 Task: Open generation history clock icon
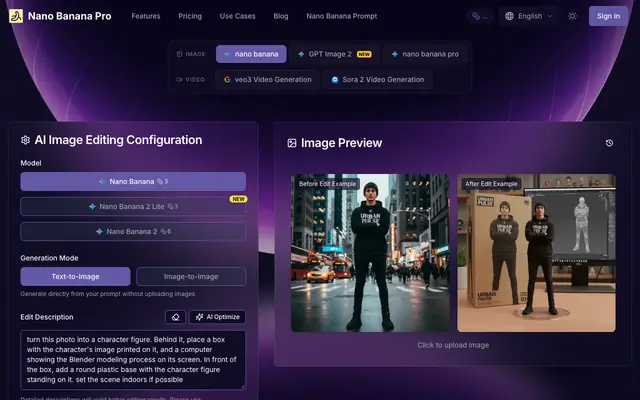(x=609, y=143)
